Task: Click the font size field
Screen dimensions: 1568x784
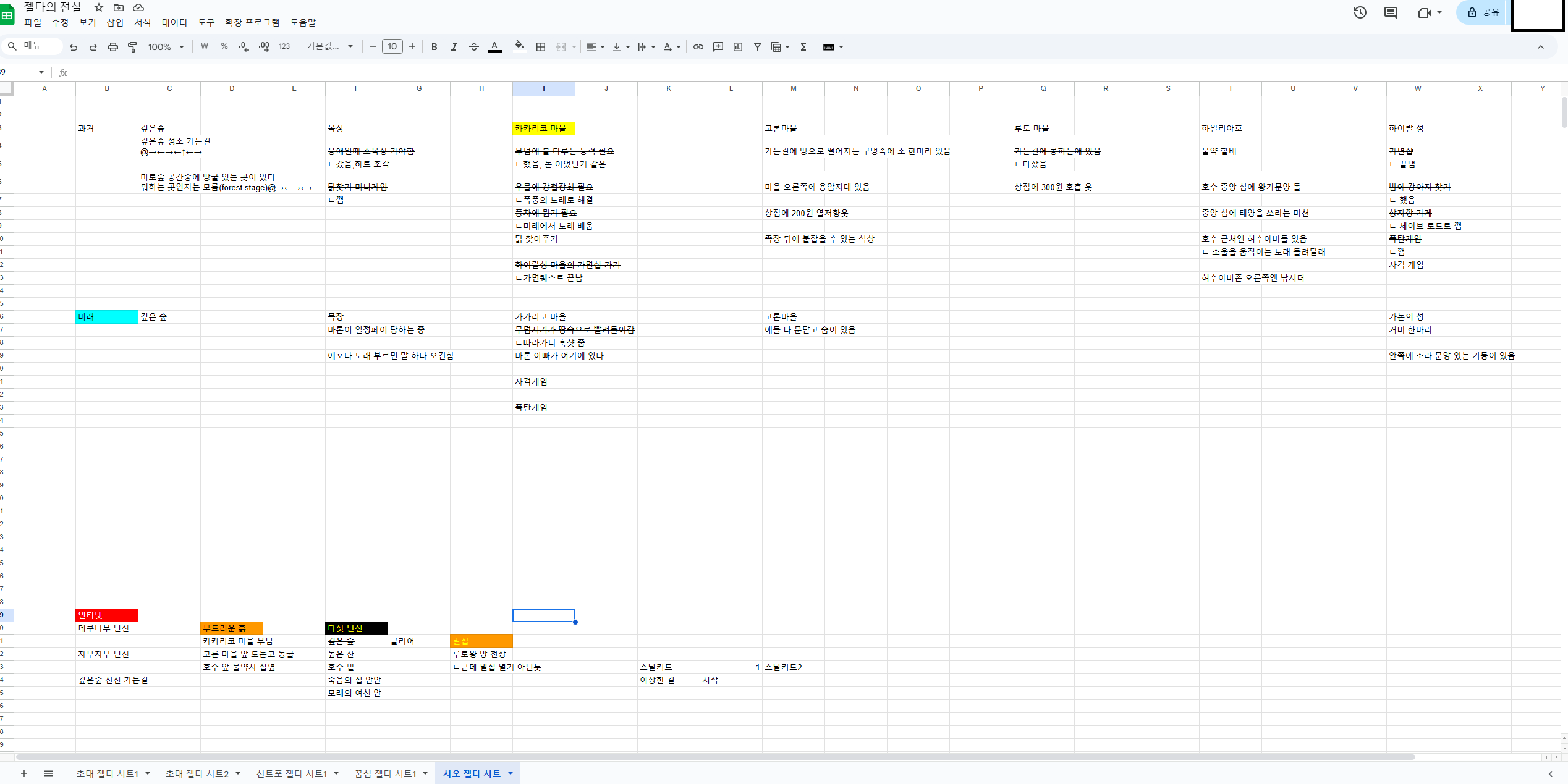Action: click(392, 47)
